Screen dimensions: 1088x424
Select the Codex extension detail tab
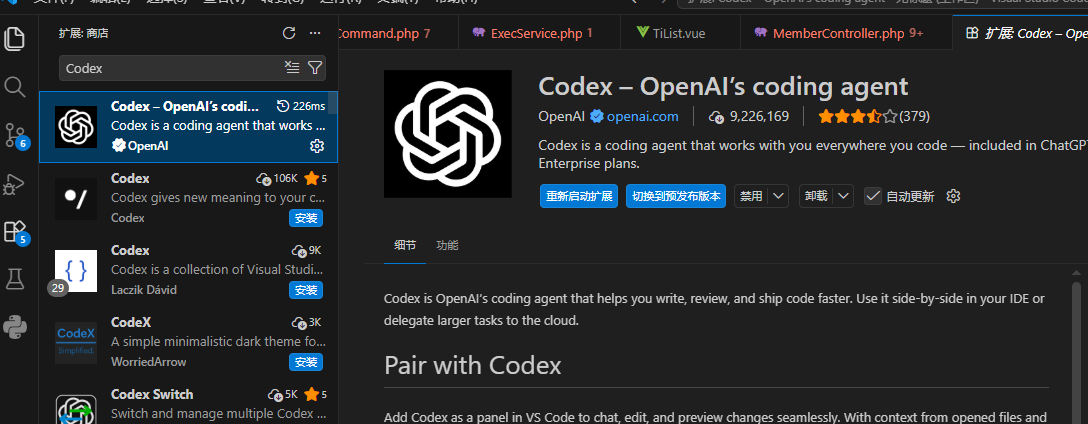click(x=1020, y=33)
